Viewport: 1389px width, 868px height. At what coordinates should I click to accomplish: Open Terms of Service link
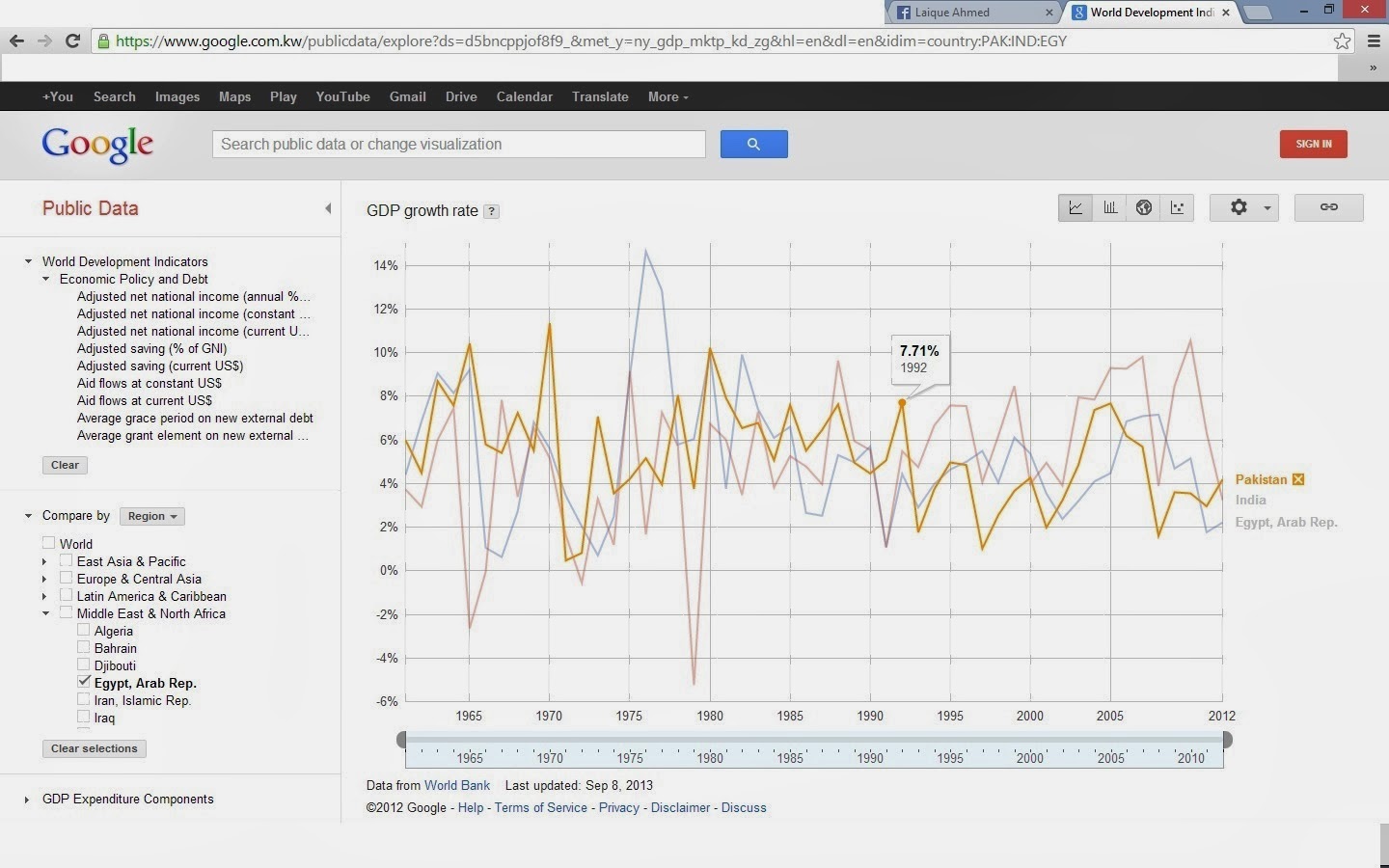tap(540, 807)
